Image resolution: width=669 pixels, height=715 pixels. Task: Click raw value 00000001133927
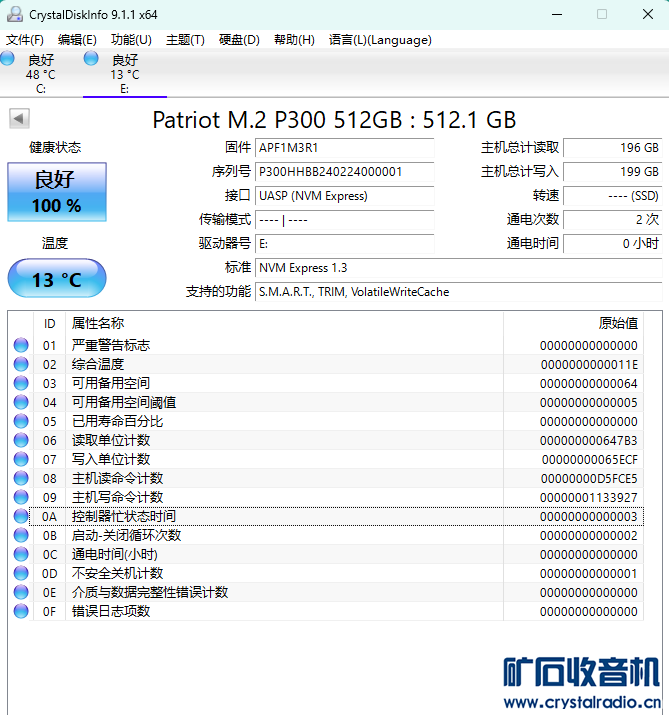click(x=589, y=497)
